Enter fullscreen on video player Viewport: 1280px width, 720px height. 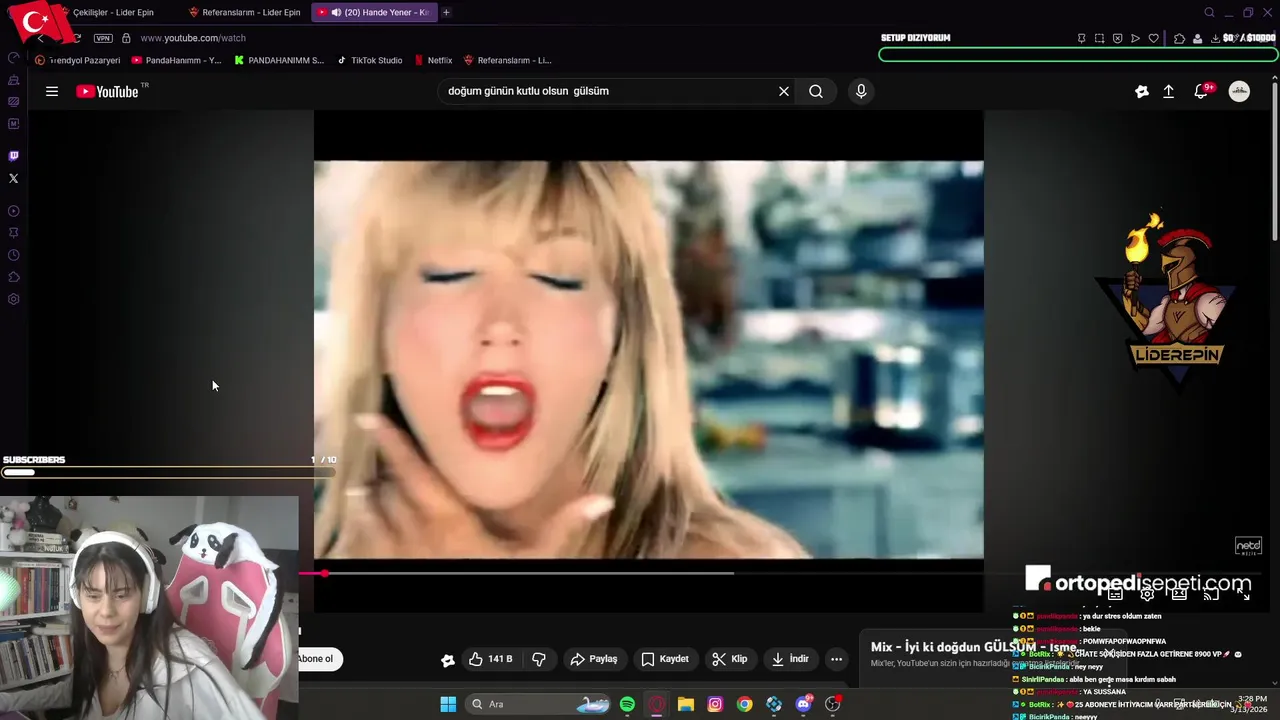[x=1243, y=594]
